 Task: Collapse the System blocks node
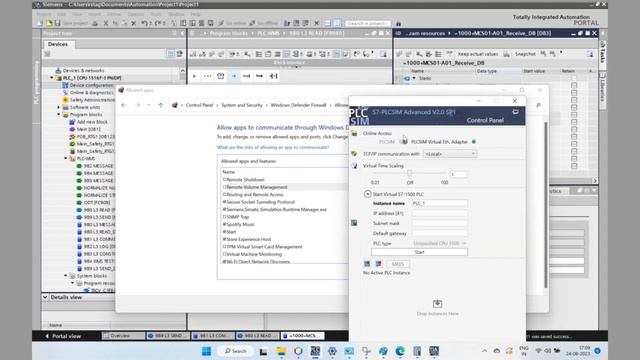66,276
